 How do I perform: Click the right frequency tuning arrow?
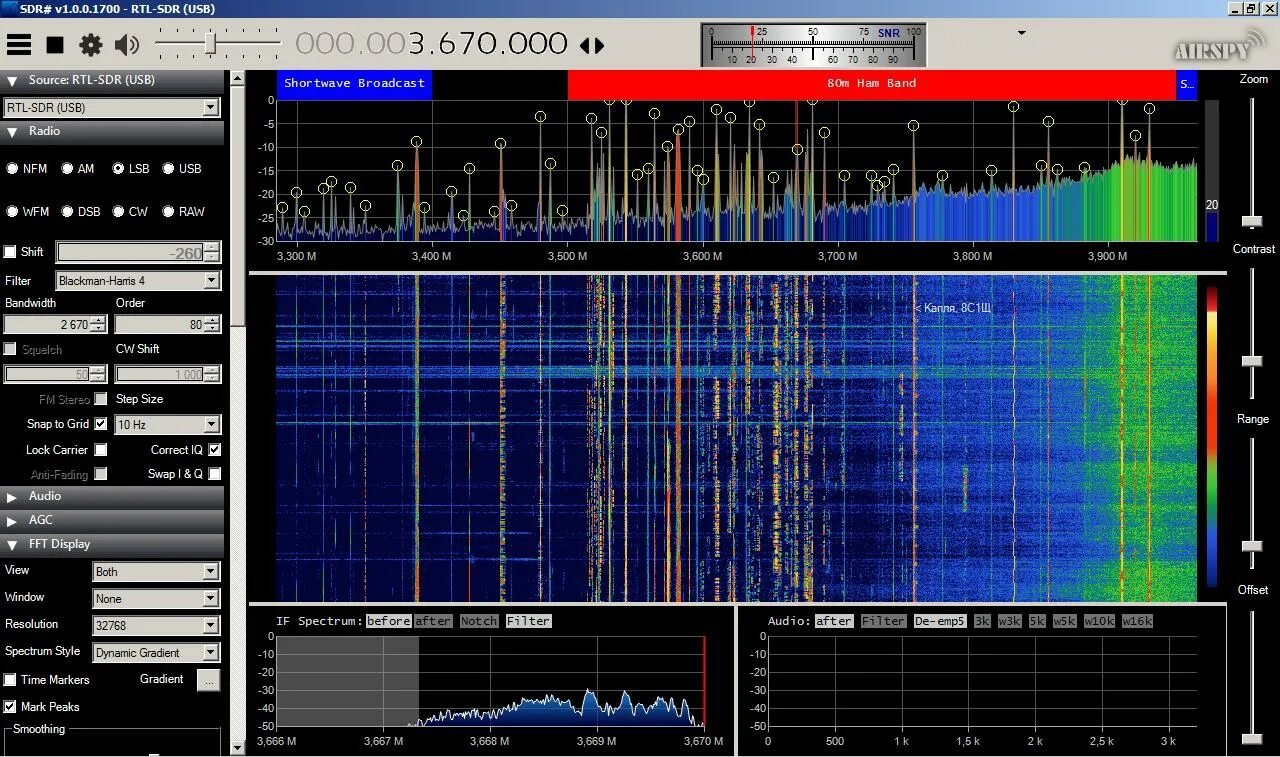point(598,45)
